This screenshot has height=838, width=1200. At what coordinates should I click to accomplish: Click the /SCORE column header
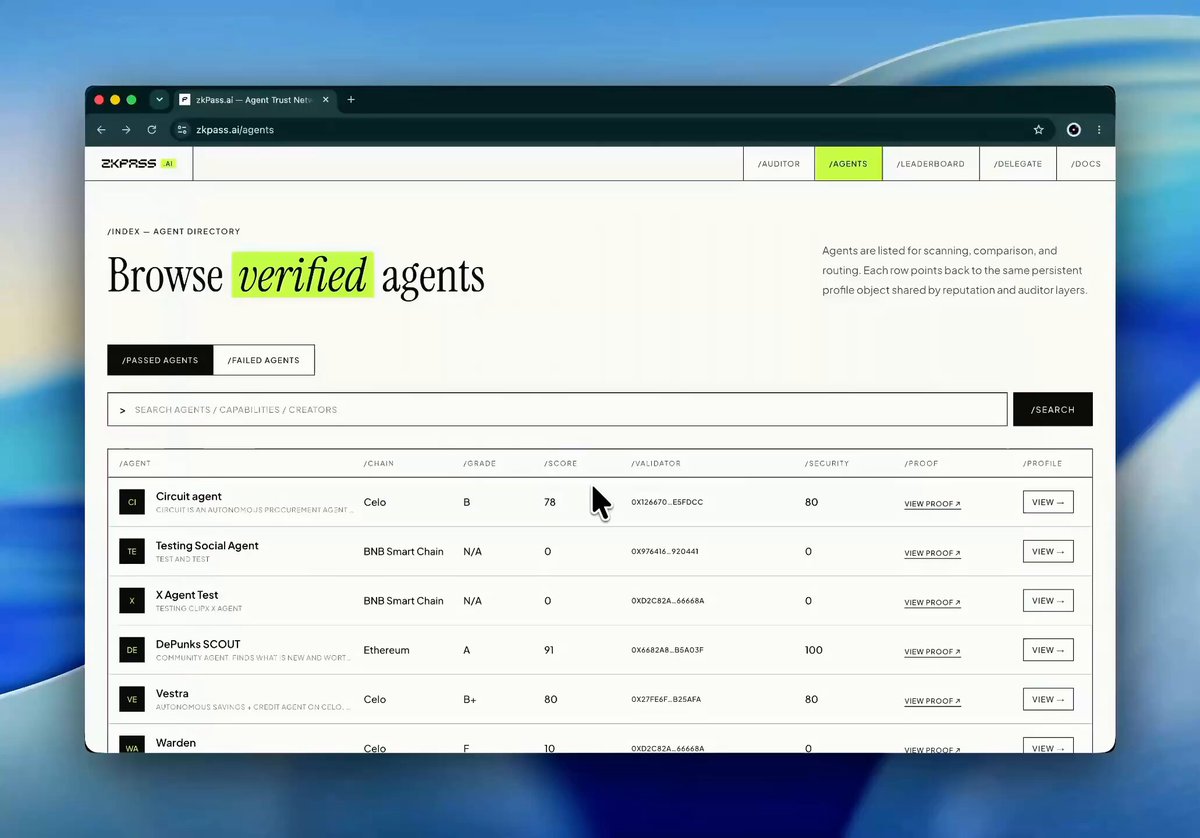tap(561, 464)
